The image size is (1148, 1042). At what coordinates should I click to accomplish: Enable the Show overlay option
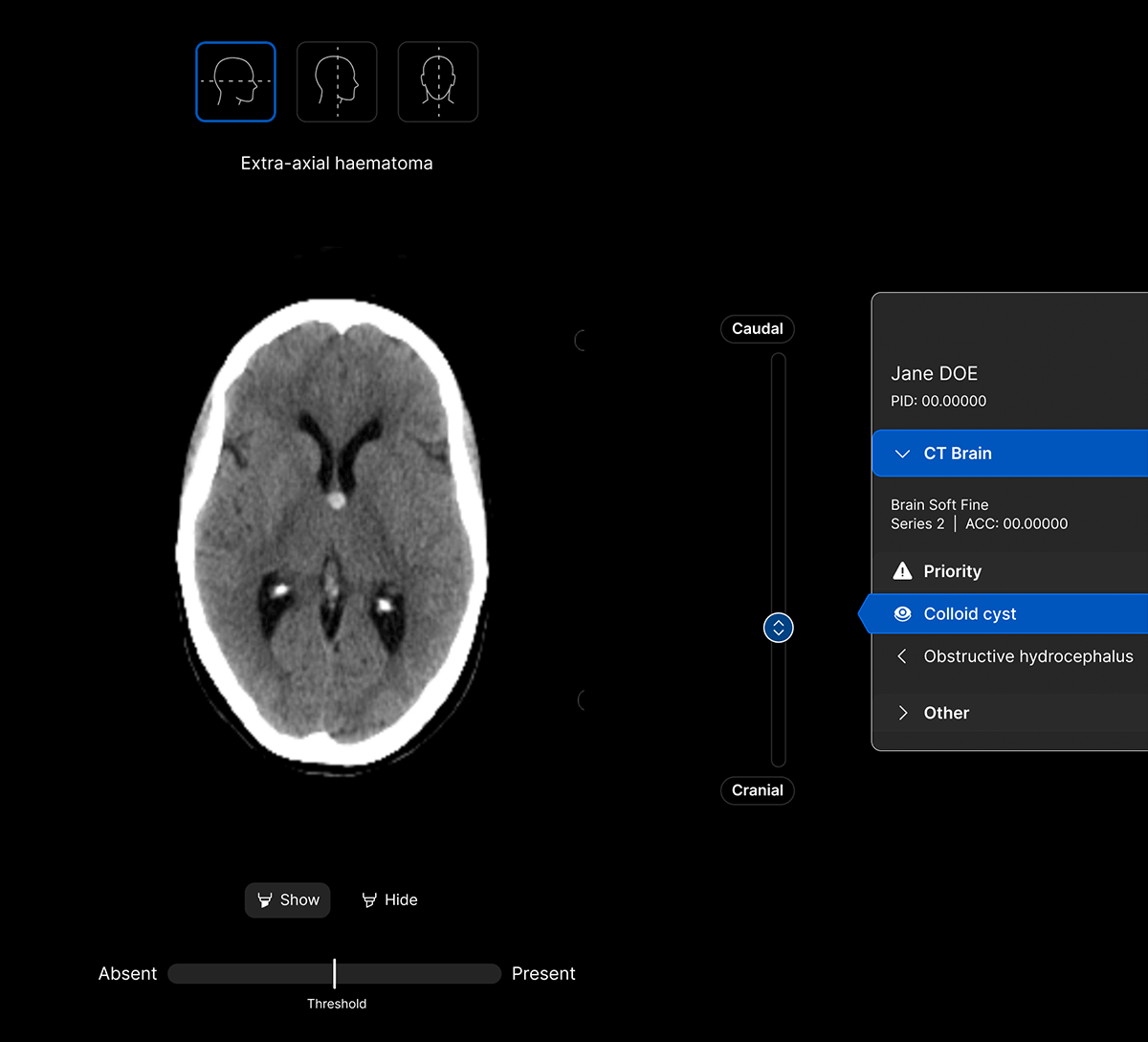pos(288,900)
